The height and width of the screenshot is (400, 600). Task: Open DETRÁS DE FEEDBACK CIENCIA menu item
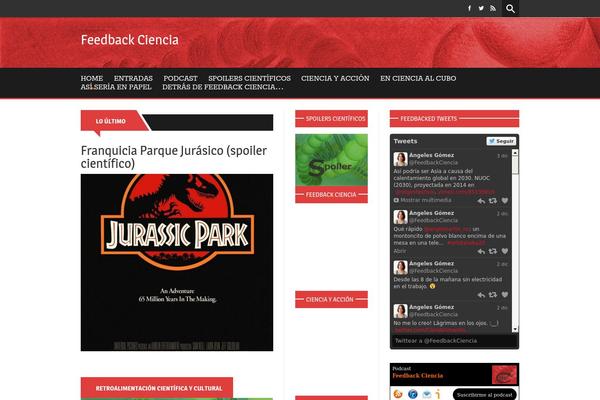(223, 87)
